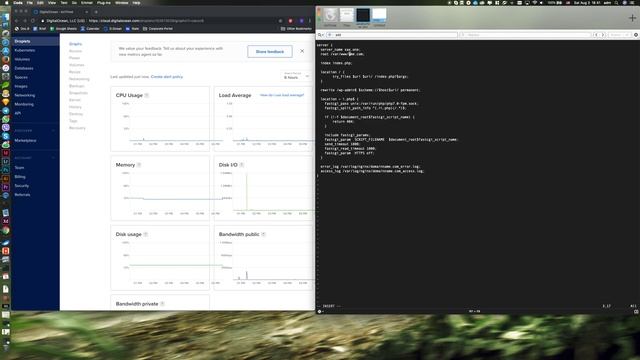Click the Disk usage info icon
The image size is (640, 360).
[x=146, y=234]
